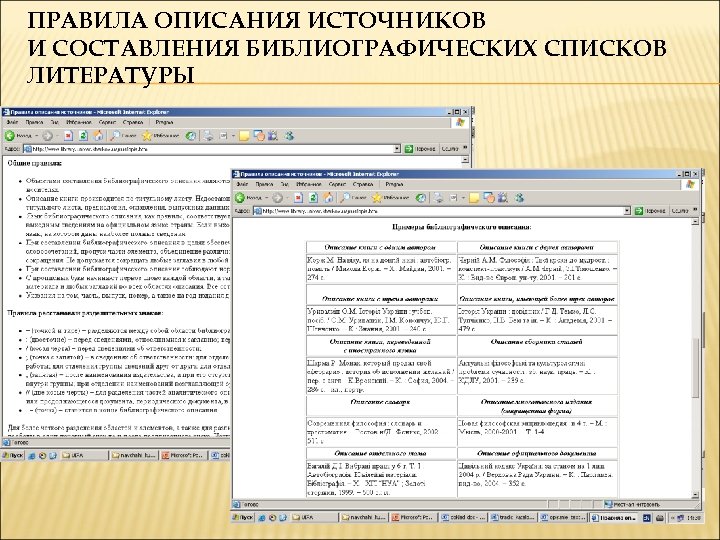This screenshot has width=720, height=540.
Task: Open History in the rear browser window
Action: pos(191,136)
